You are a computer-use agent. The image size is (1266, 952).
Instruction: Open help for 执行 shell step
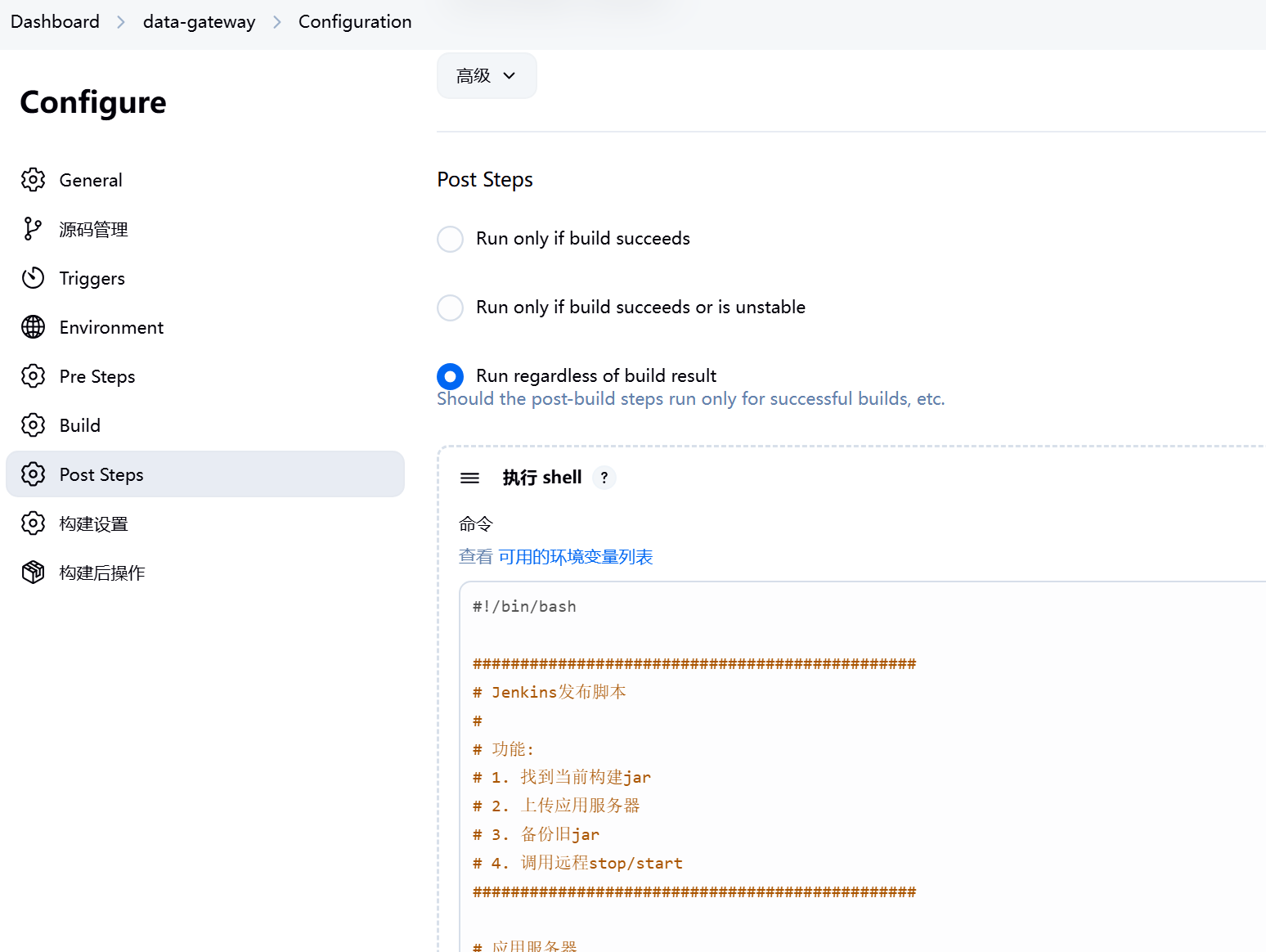pos(604,478)
